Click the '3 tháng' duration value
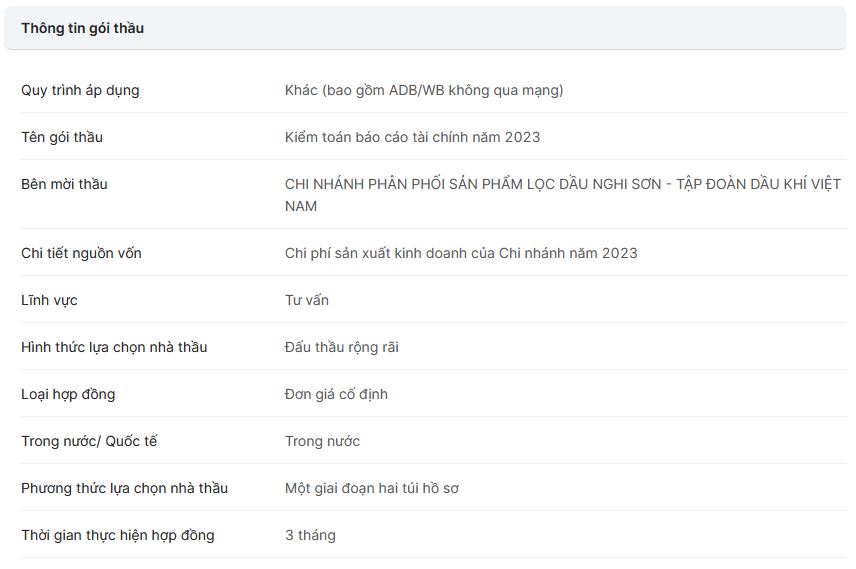This screenshot has width=856, height=569. pos(310,535)
